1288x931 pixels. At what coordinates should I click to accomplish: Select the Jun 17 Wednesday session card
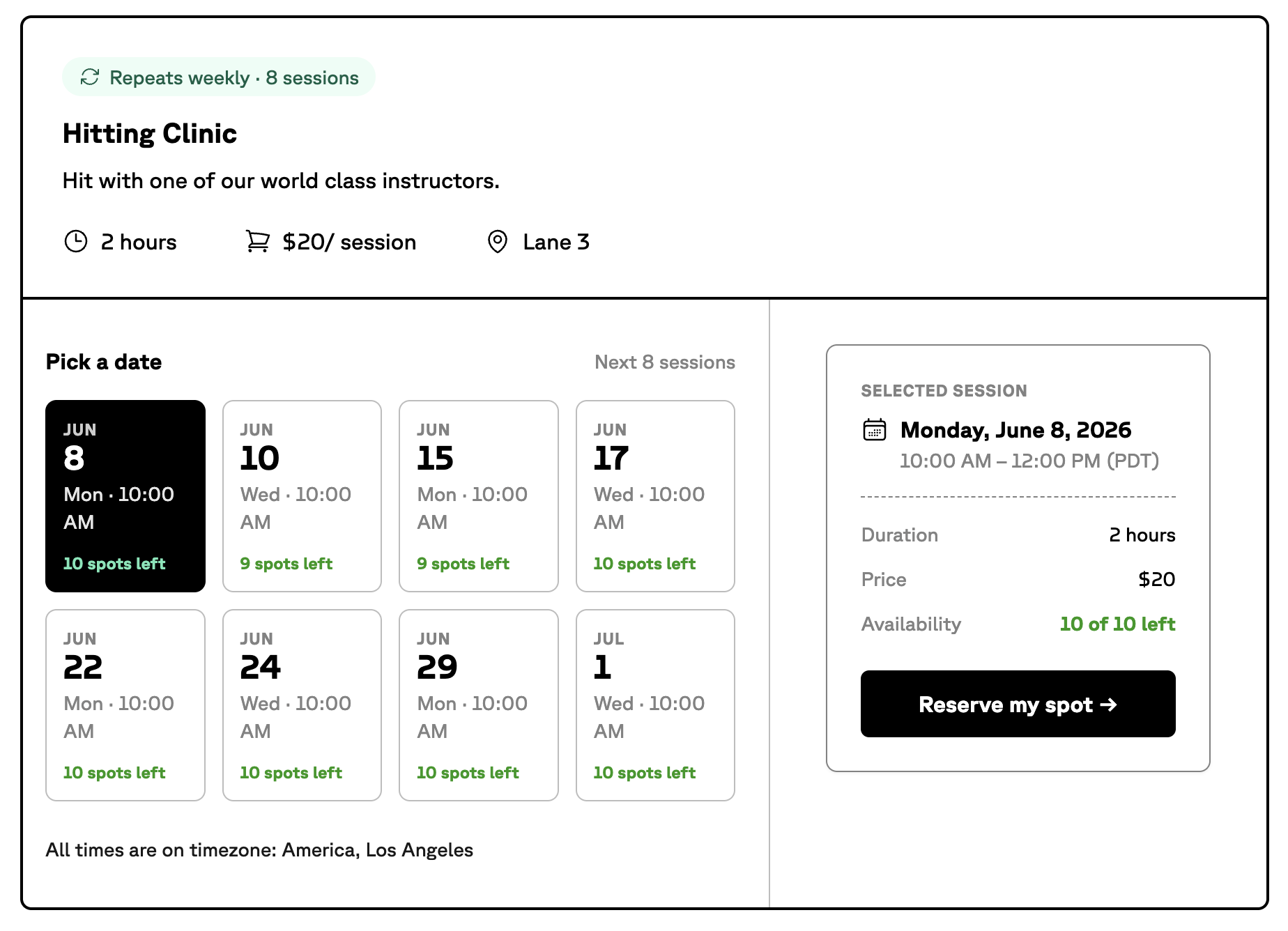(x=655, y=496)
